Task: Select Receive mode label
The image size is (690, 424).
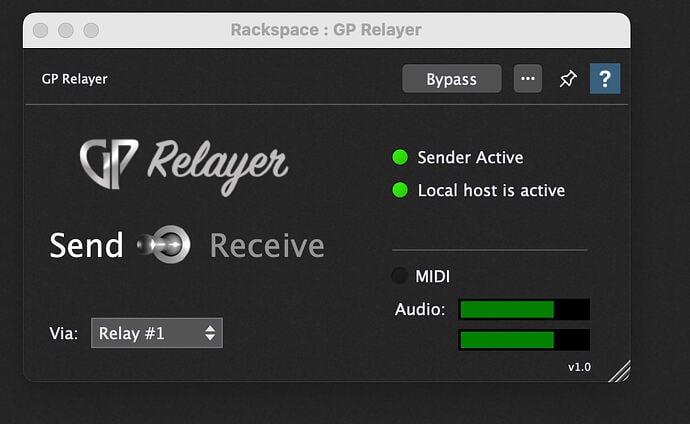Action: [267, 245]
